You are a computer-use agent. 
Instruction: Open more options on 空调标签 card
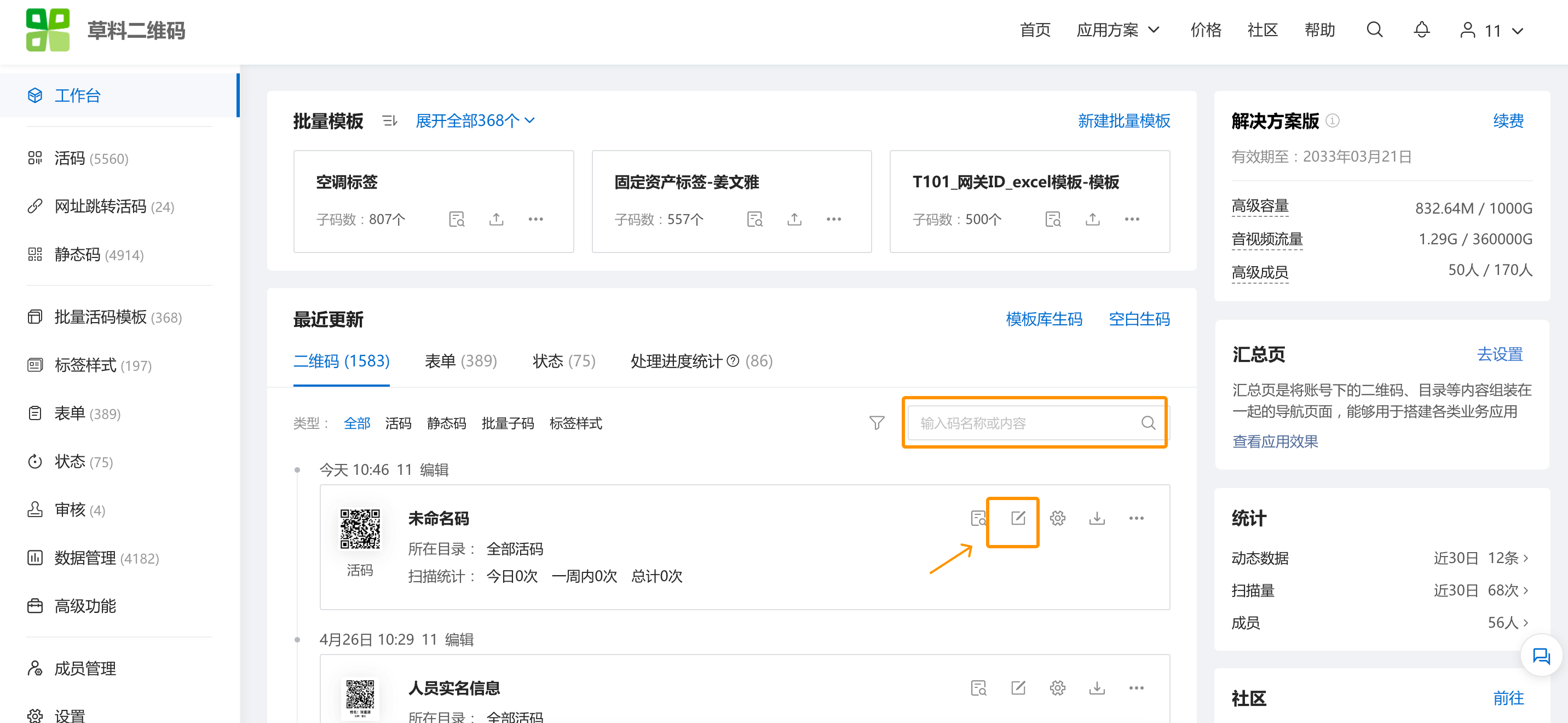pos(535,219)
